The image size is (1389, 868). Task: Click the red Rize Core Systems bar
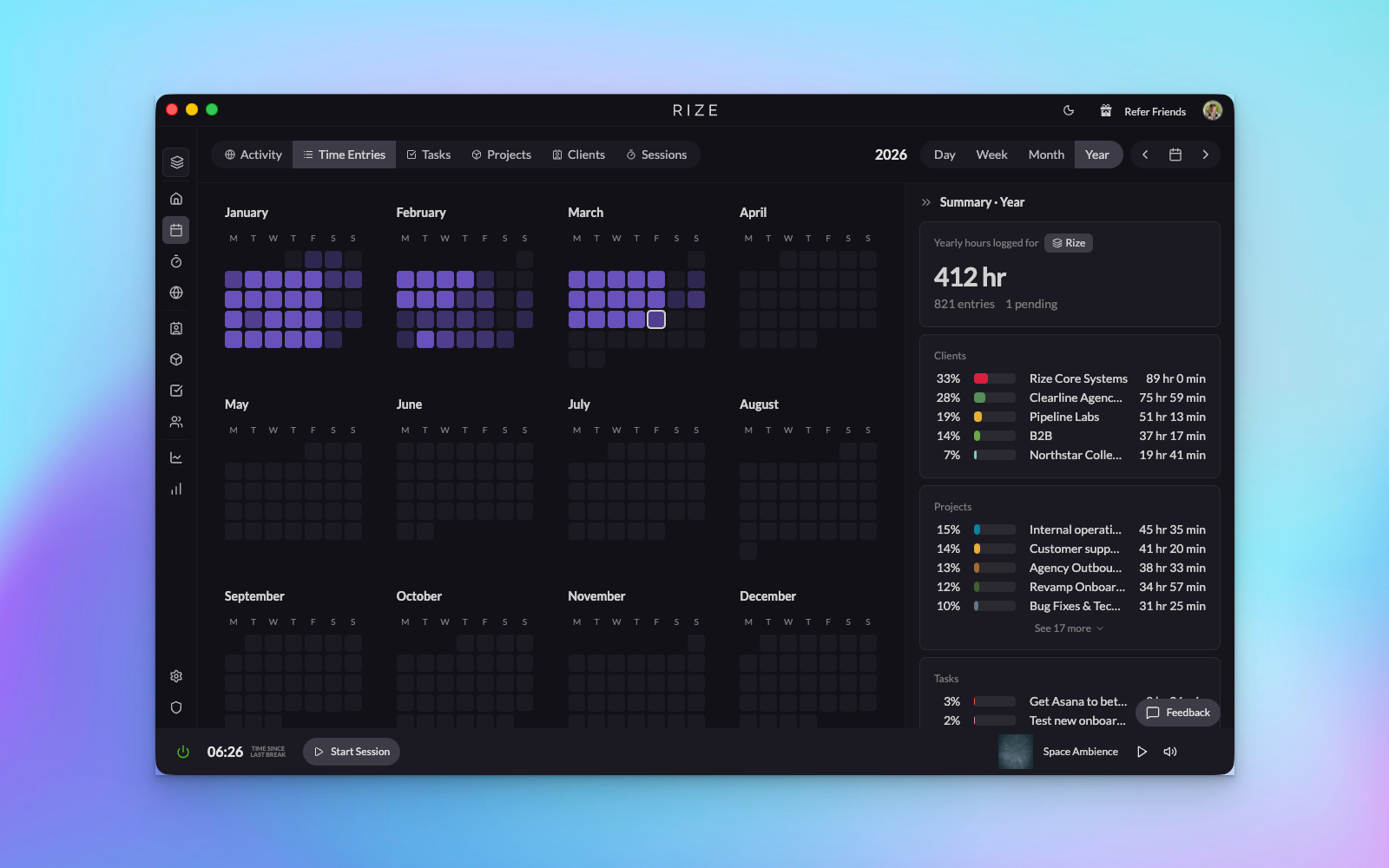994,378
